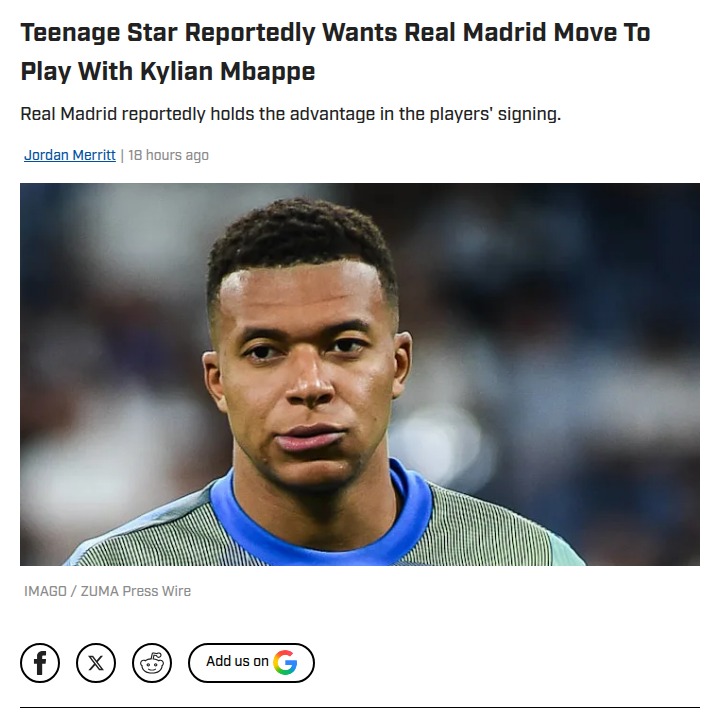Open author Jordan Merritt's profile link

pyautogui.click(x=70, y=155)
